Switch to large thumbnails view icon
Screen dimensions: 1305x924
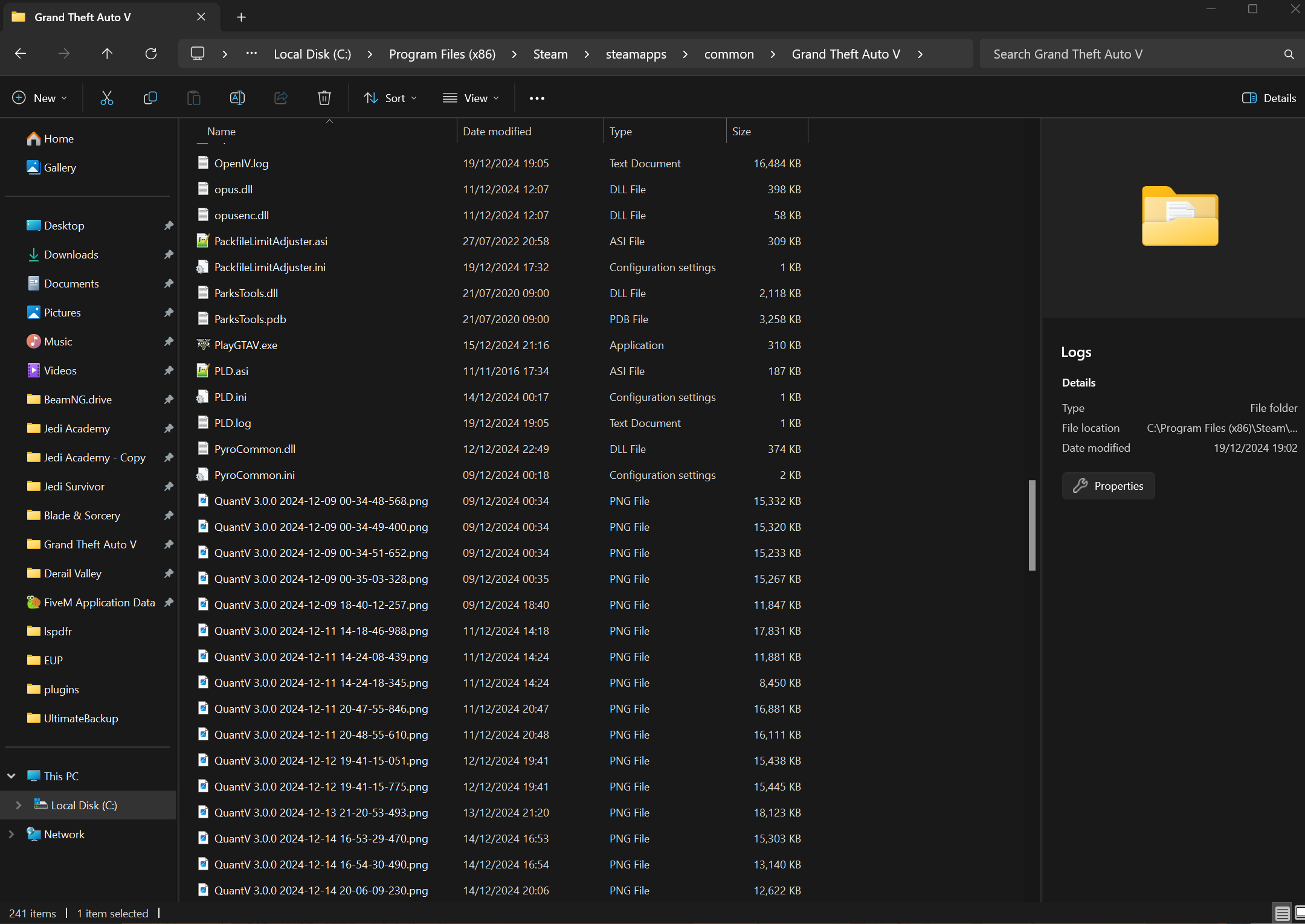pos(1299,913)
